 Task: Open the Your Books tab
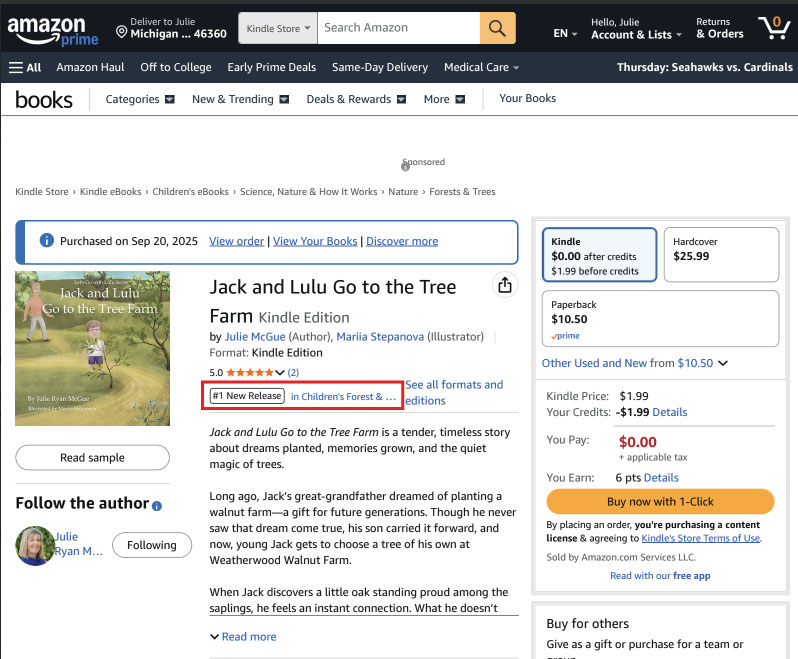click(x=527, y=98)
